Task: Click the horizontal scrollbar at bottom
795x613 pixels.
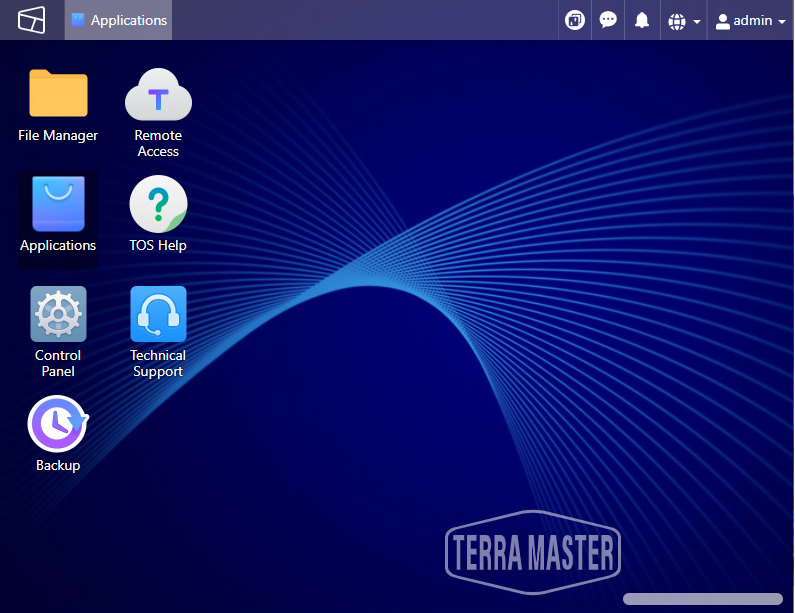Action: [x=703, y=599]
